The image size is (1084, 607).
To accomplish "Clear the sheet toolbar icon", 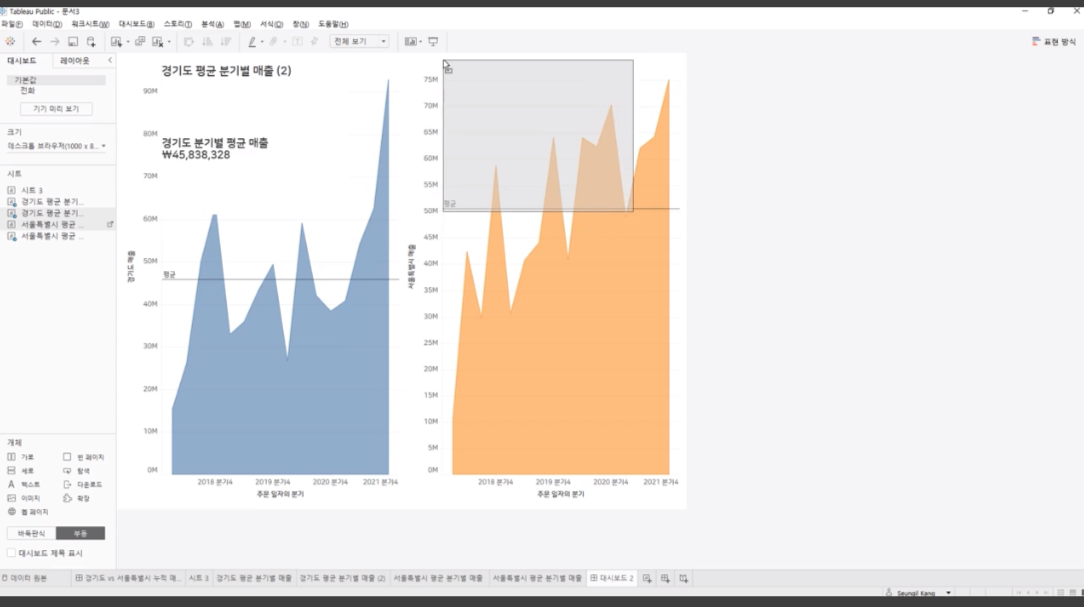I will pos(158,41).
